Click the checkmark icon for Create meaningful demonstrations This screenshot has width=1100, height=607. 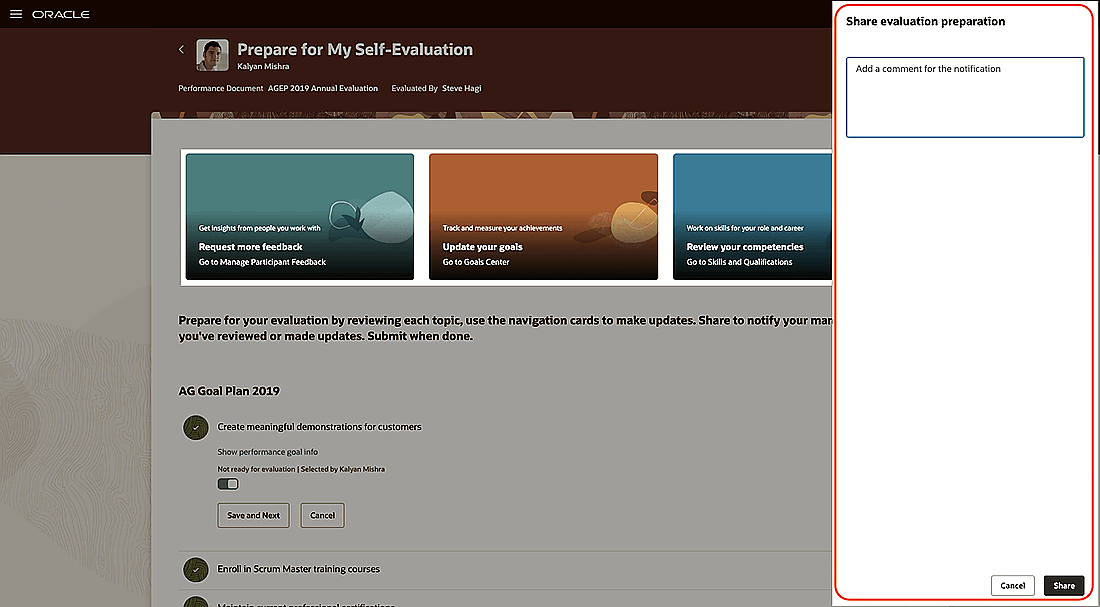pyautogui.click(x=196, y=427)
